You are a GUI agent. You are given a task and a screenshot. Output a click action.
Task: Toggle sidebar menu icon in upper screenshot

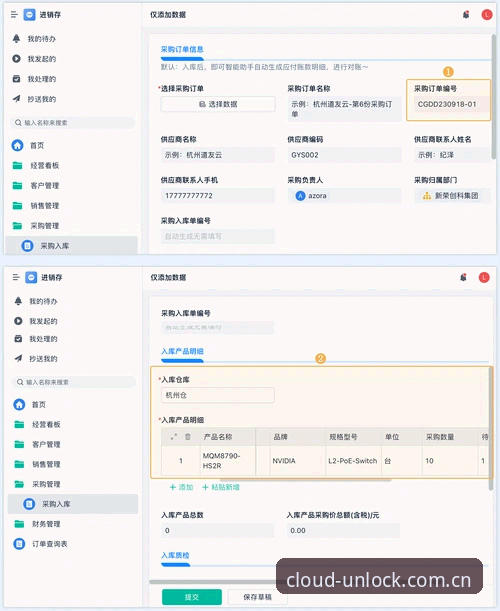pos(14,15)
